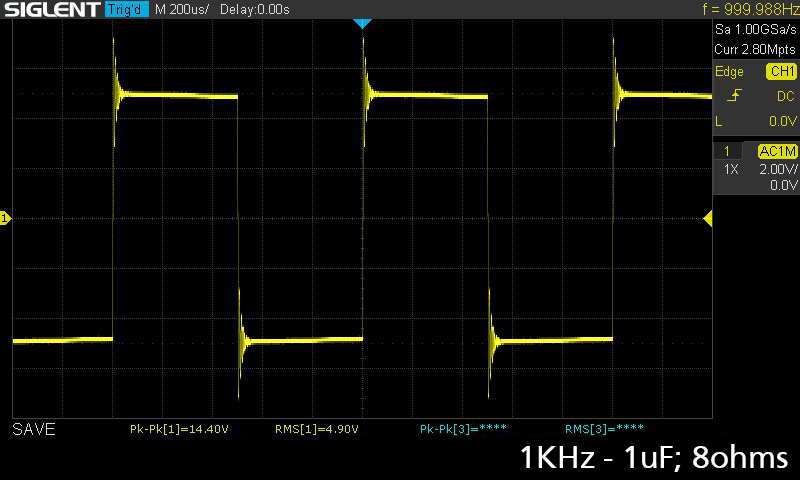Screen dimensions: 800x480
Task: Click the channel 0.0V offset value
Action: click(x=783, y=185)
